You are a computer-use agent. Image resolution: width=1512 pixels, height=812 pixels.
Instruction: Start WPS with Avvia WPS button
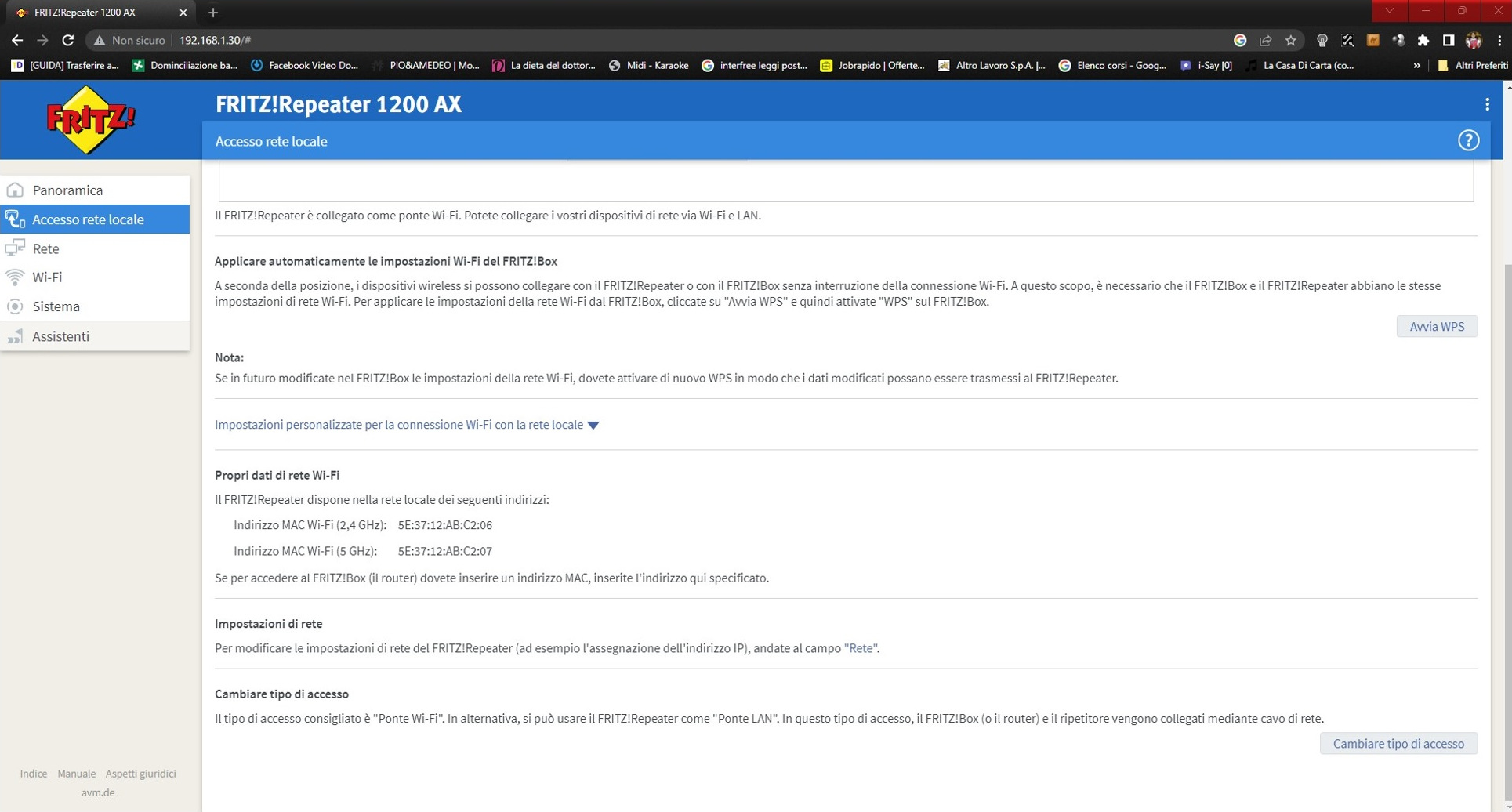tap(1437, 327)
